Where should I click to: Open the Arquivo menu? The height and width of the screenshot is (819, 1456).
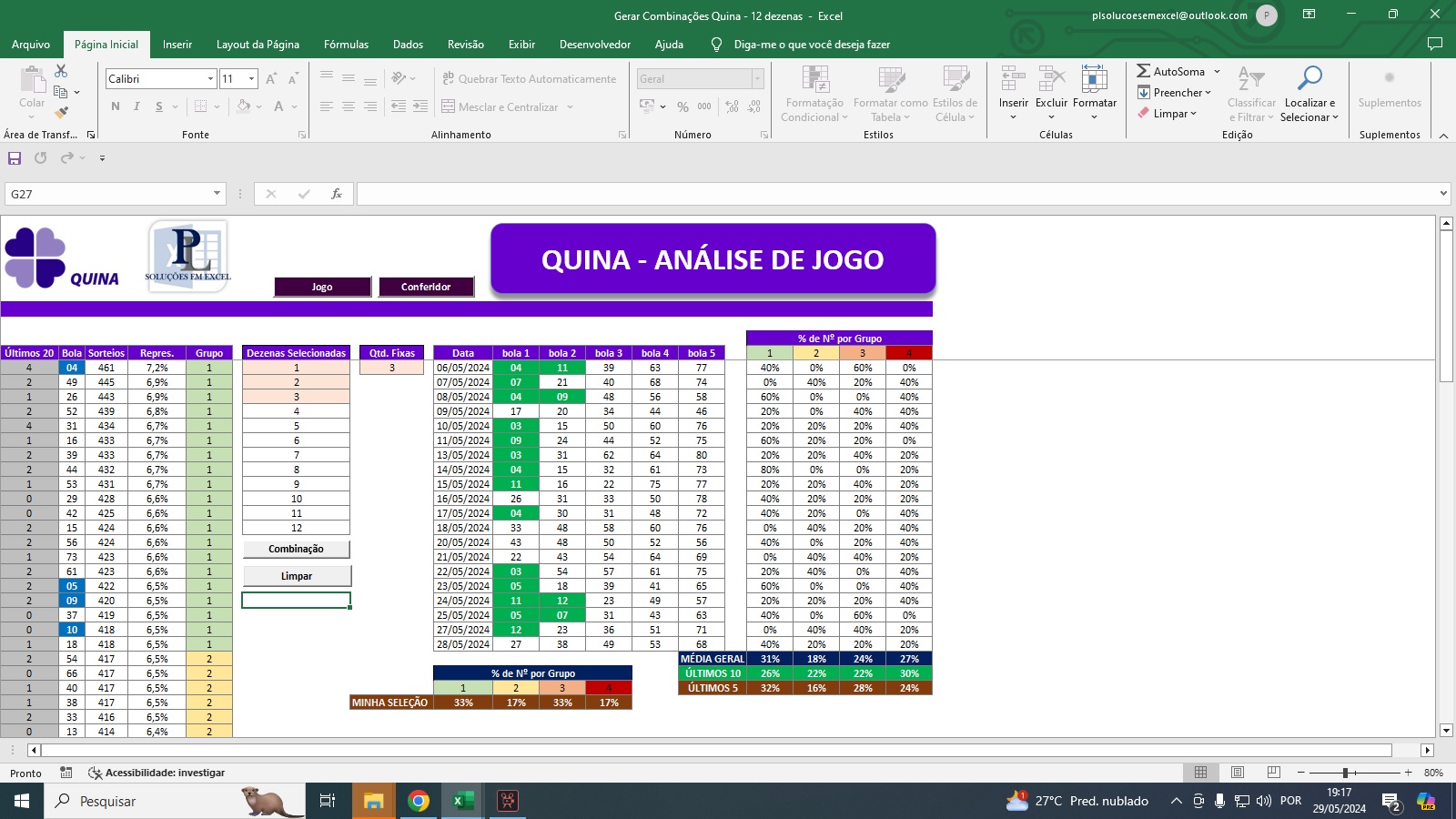31,44
